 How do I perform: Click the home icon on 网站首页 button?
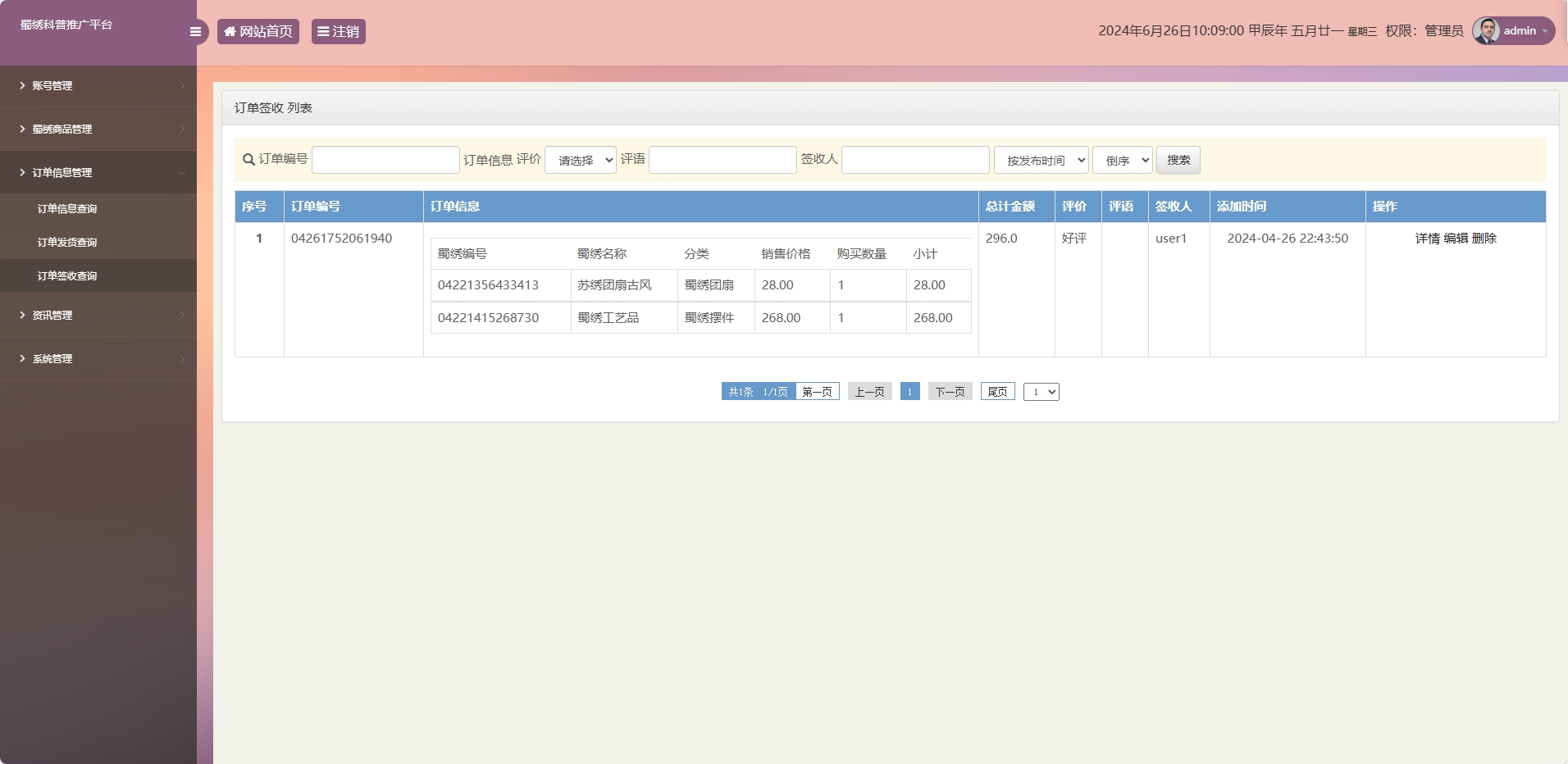tap(230, 31)
